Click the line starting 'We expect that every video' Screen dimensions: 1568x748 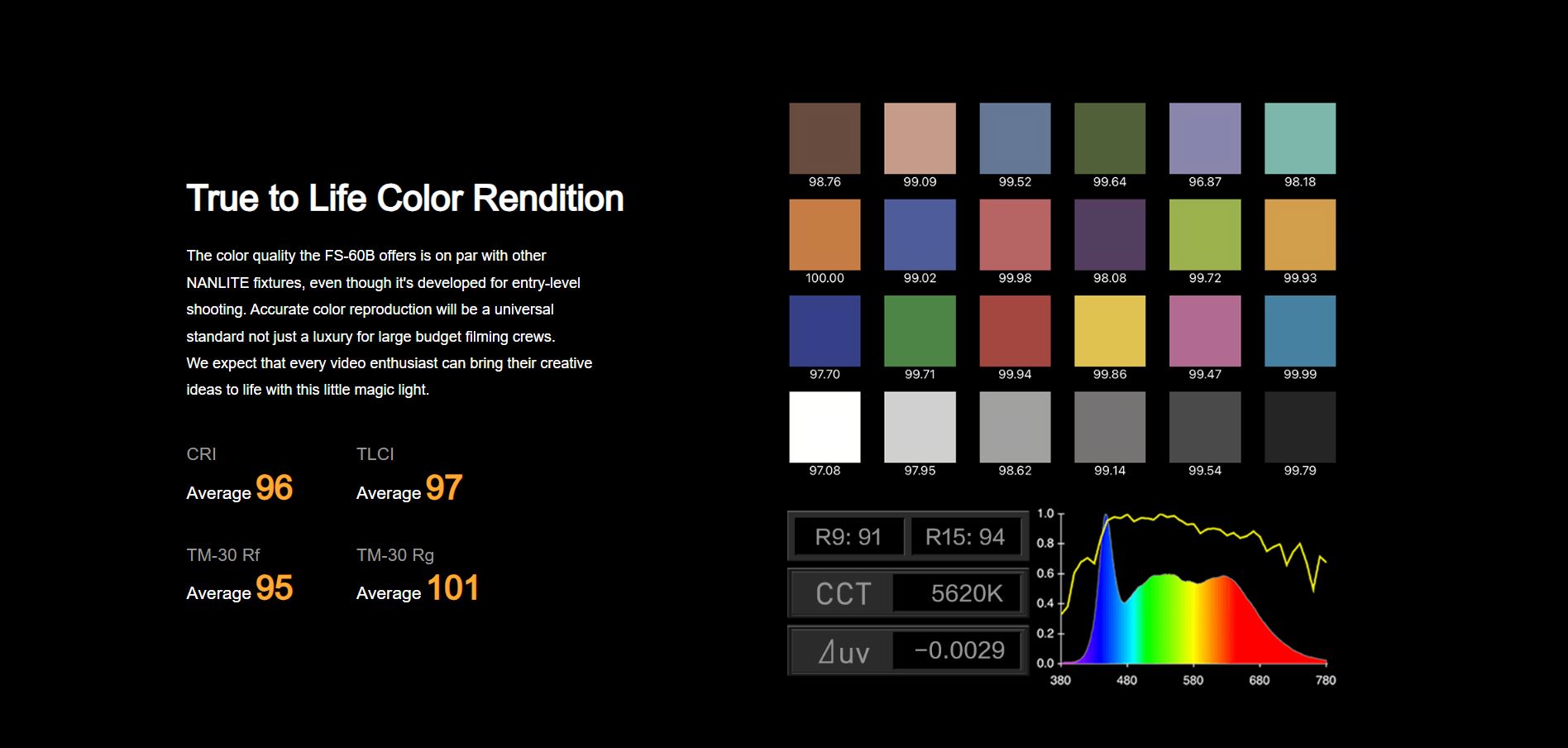(x=389, y=363)
